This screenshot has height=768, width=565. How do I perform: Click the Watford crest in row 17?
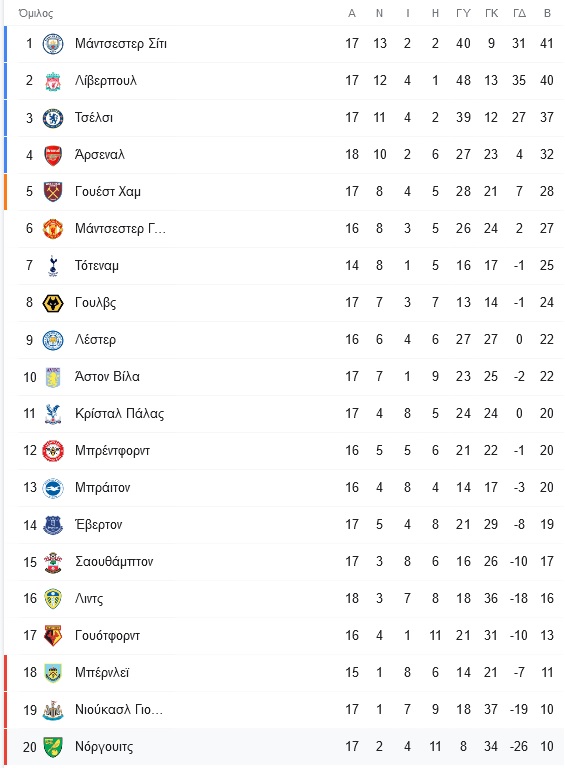(53, 636)
